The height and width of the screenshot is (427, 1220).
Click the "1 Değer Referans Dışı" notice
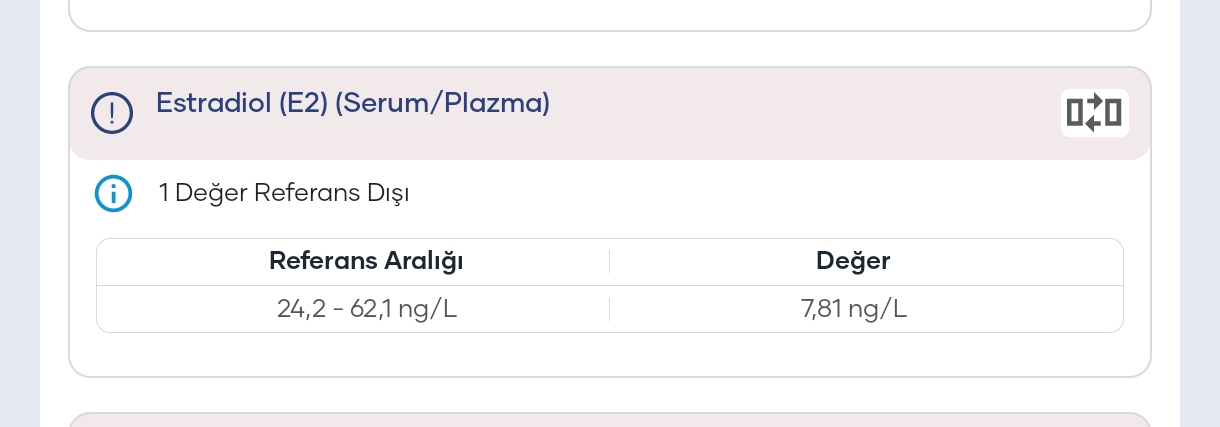284,193
